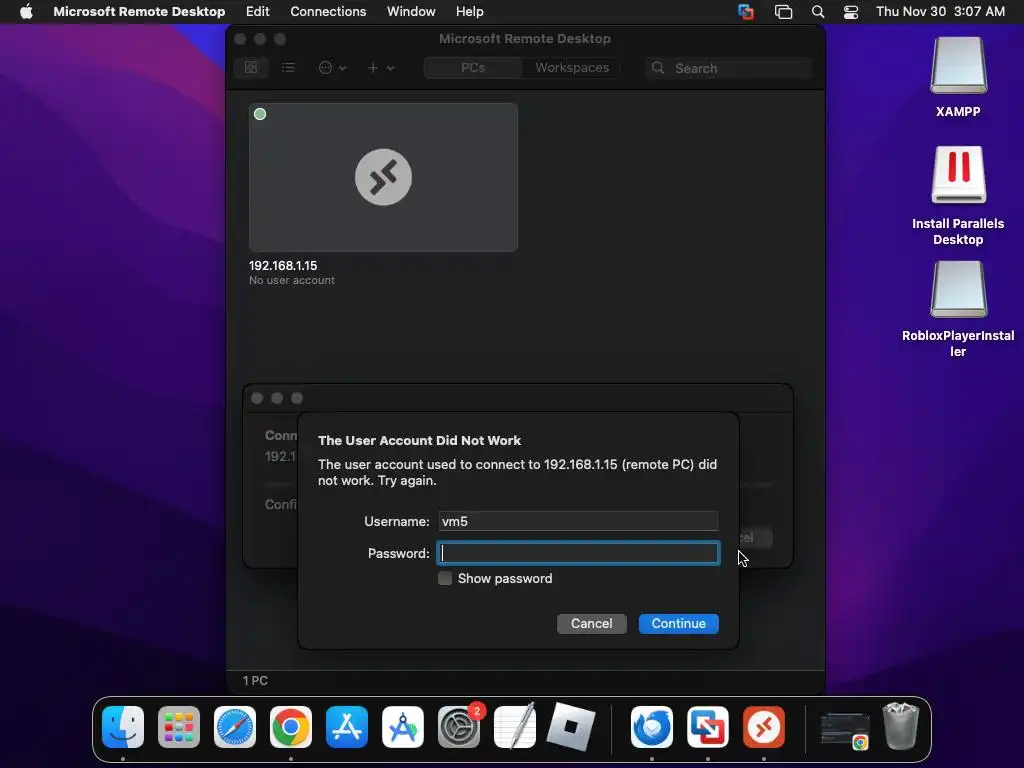Select the Workspaces tab
1024x768 pixels.
[571, 68]
